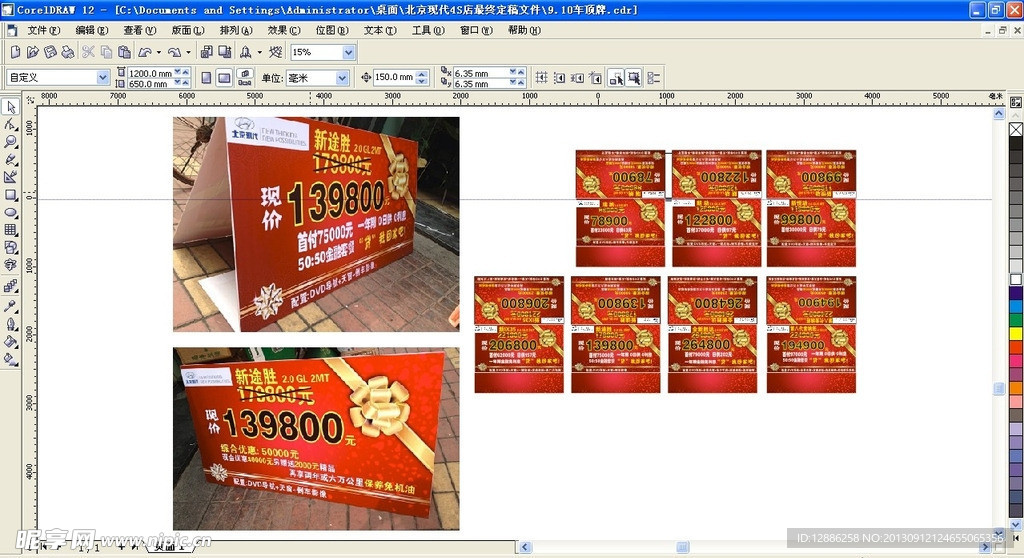Viewport: 1024px width, 558px height.
Task: Select the Pick tool in toolbox
Action: pos(10,107)
